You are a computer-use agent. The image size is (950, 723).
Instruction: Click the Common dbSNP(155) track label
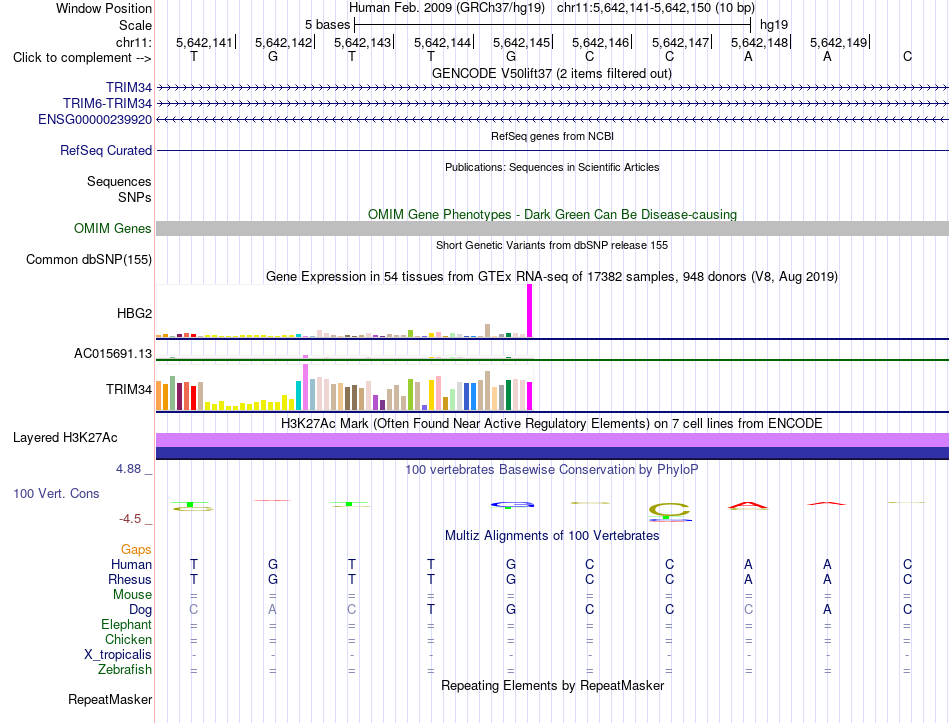coord(88,259)
